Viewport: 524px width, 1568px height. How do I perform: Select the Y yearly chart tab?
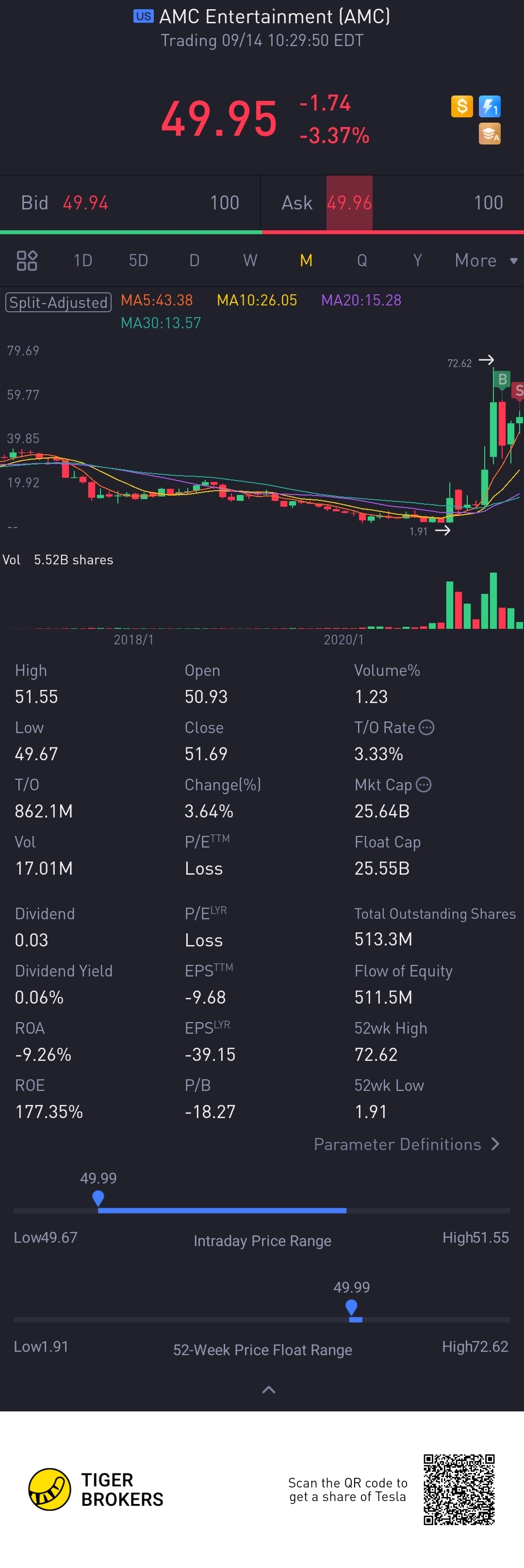pyautogui.click(x=417, y=260)
